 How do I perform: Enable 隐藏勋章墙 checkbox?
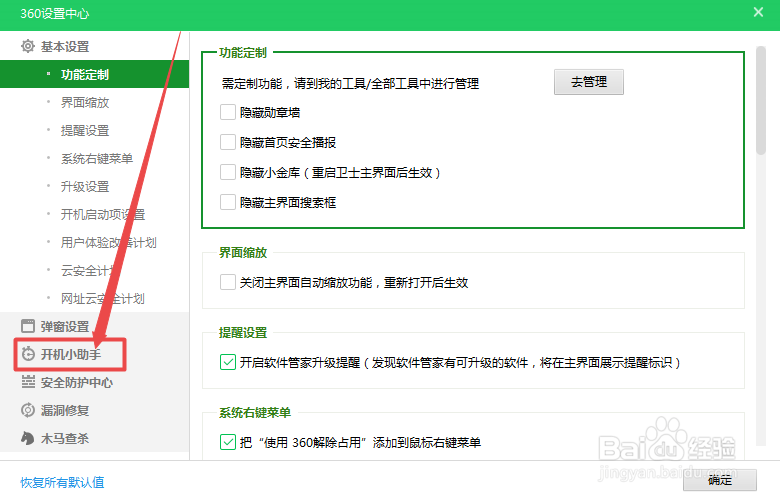tap(228, 112)
